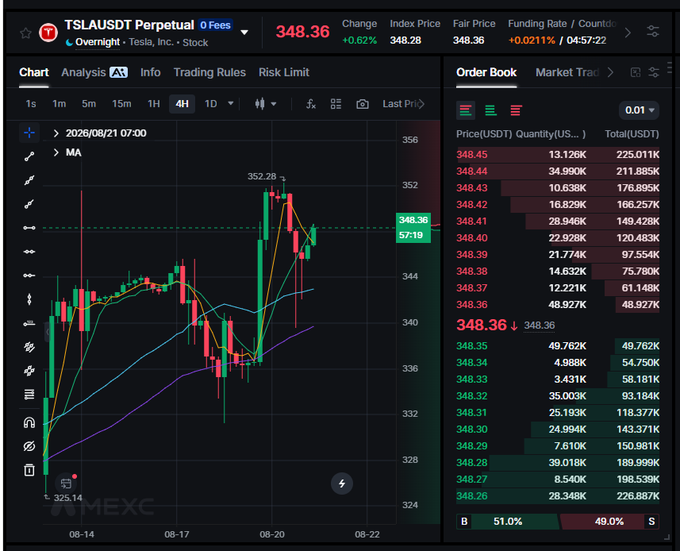Click the 348.45 ask price row
The image size is (680, 551).
tap(558, 155)
